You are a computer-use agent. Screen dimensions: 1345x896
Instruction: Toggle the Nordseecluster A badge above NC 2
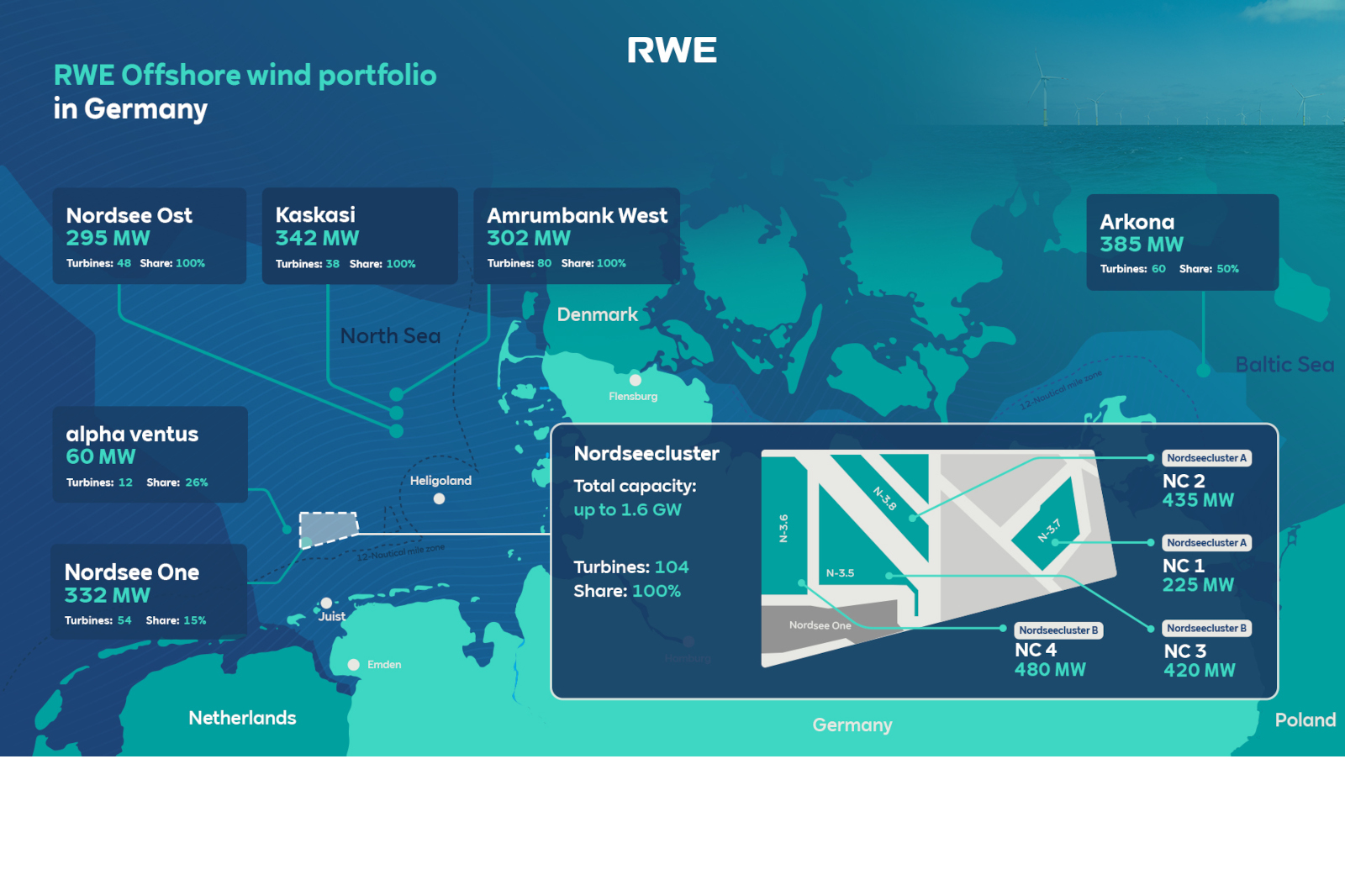[1207, 458]
